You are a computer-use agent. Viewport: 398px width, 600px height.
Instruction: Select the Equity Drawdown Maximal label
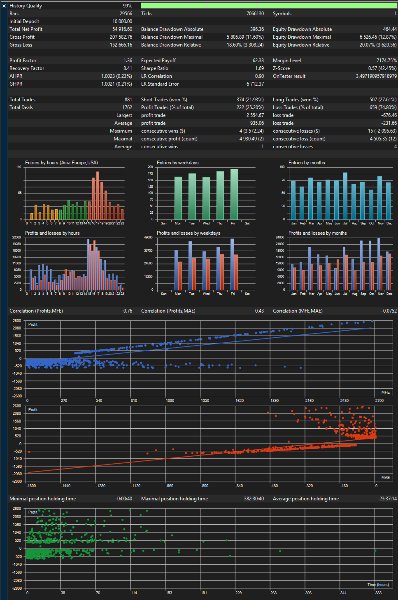point(302,37)
